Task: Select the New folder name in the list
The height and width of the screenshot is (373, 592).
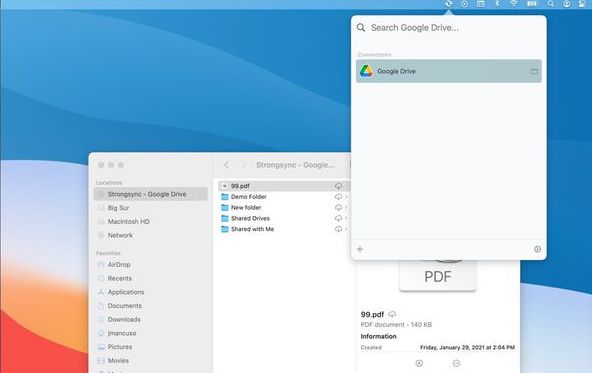Action: click(x=246, y=208)
